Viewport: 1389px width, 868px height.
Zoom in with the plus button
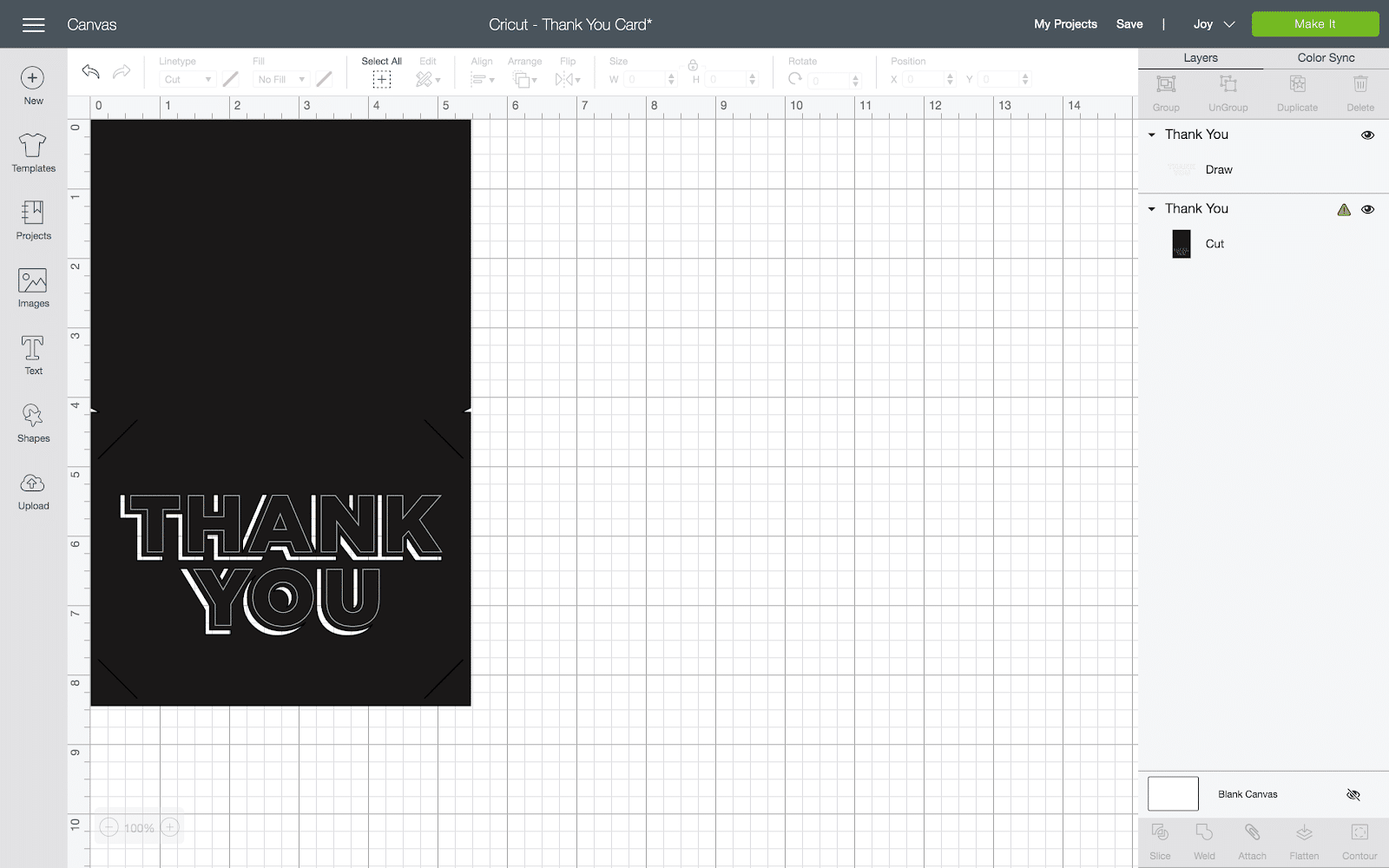coord(170,827)
